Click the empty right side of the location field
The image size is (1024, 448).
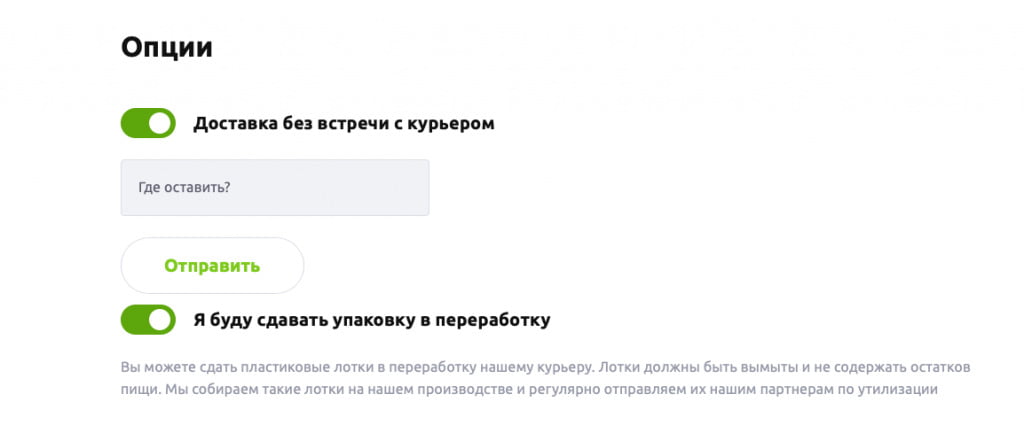pos(380,187)
